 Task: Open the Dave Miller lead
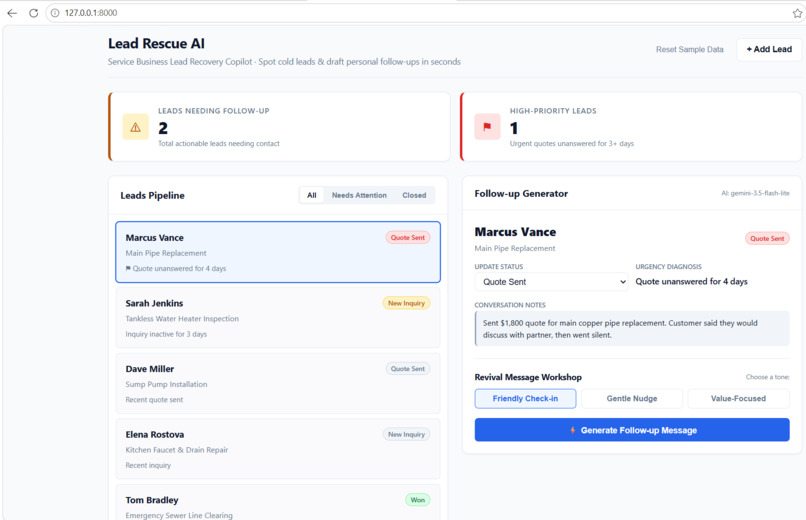[278, 383]
